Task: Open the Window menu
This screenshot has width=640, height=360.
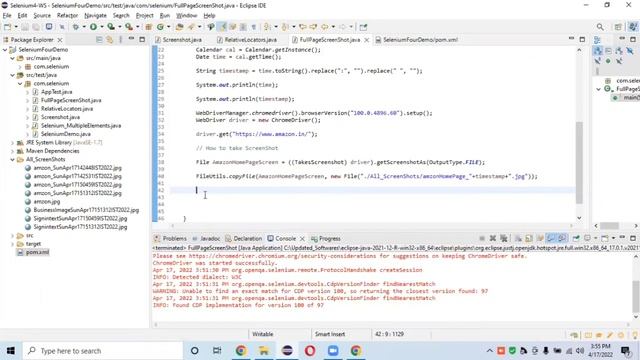Action: [x=187, y=16]
